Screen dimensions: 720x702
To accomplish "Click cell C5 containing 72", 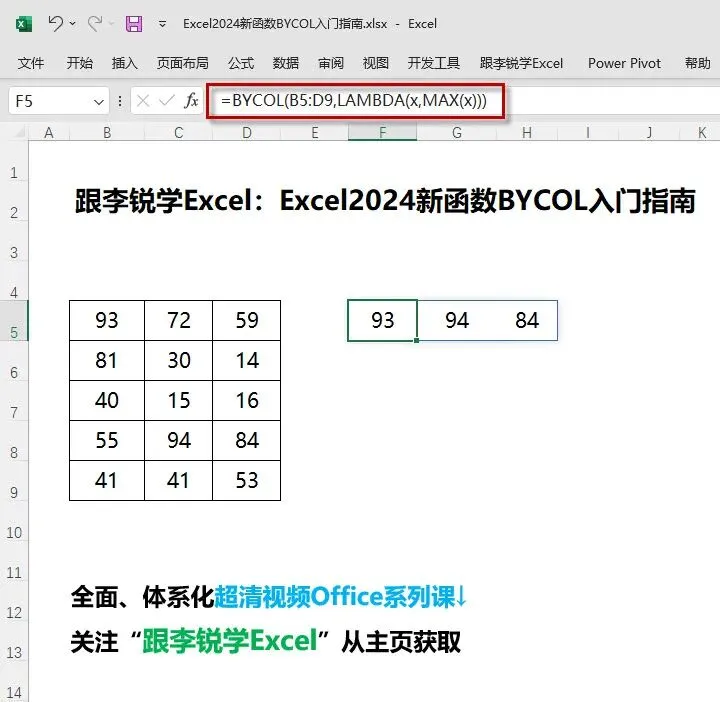I will (x=179, y=320).
